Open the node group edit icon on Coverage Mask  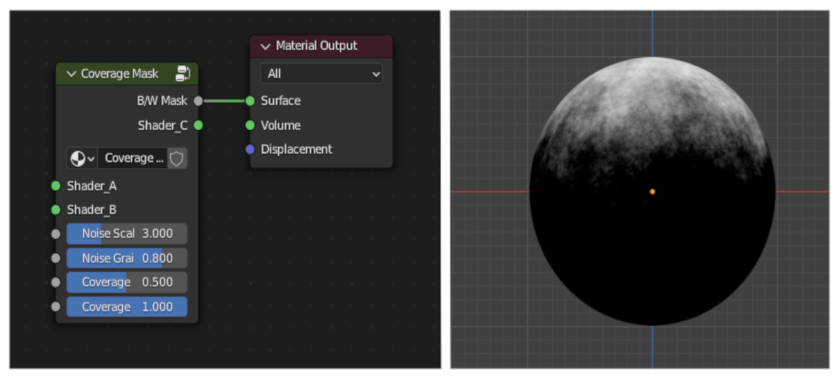point(182,74)
